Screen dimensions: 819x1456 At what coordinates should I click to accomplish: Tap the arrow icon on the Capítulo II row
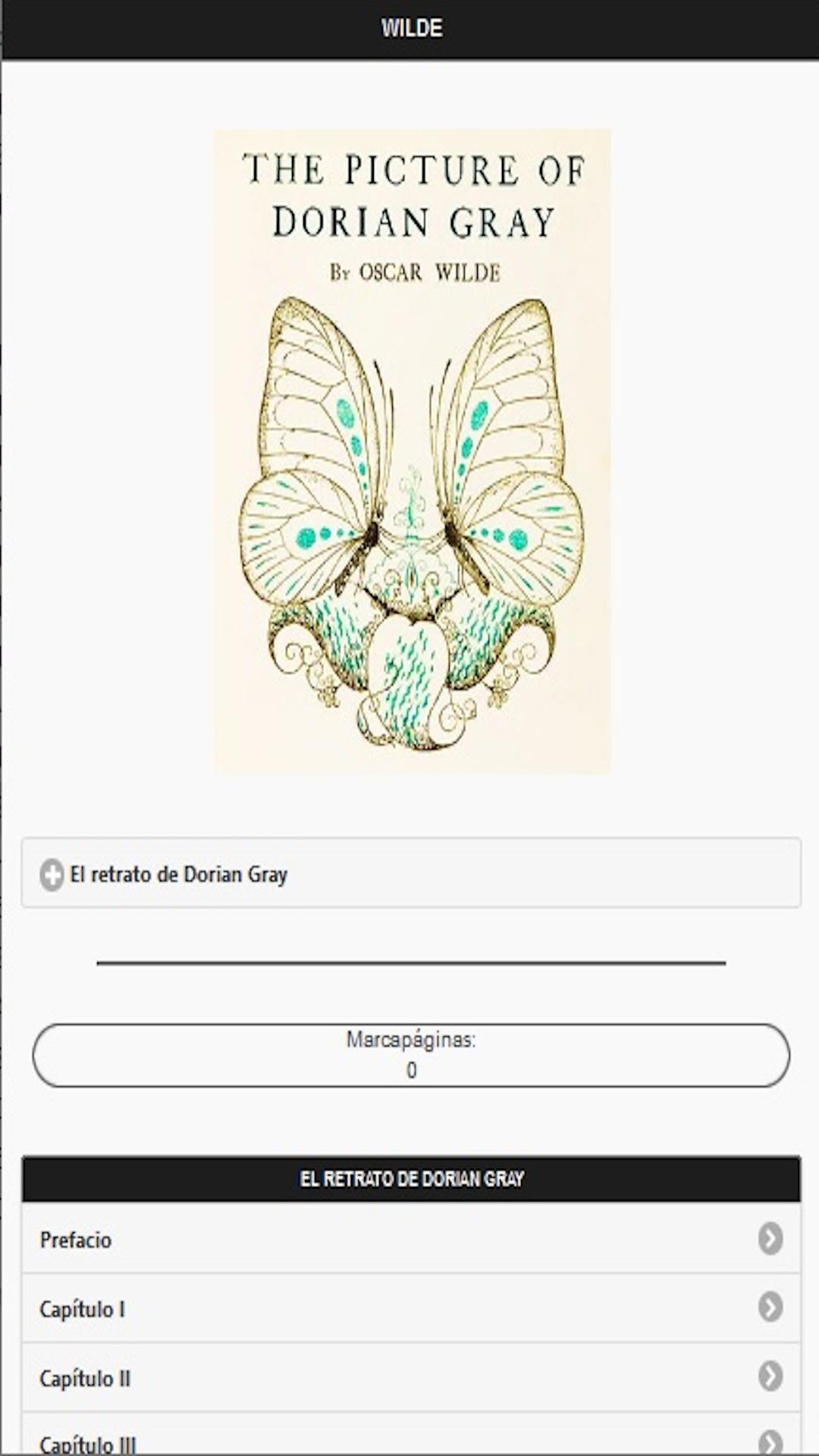770,1376
